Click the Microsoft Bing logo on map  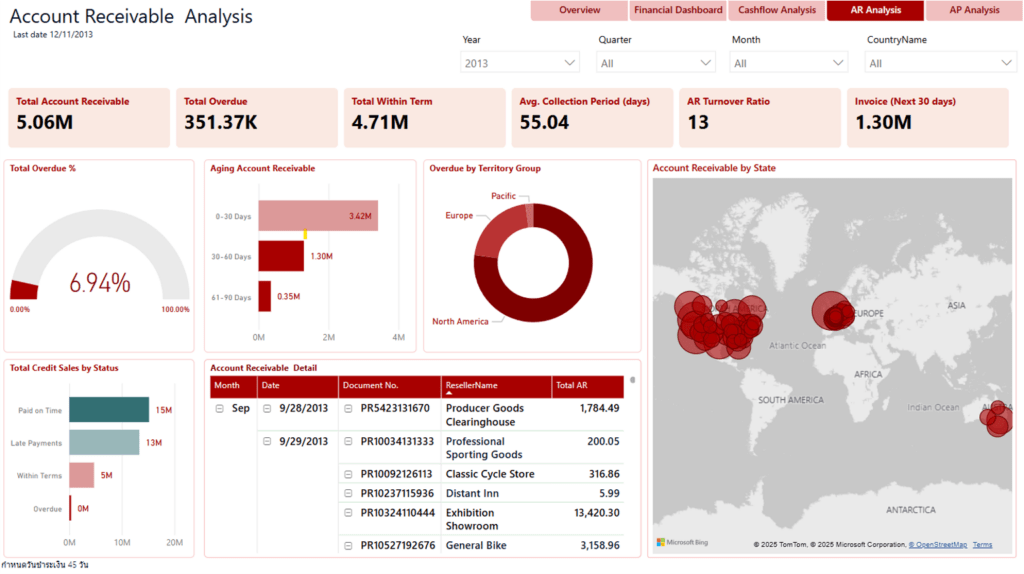point(682,543)
